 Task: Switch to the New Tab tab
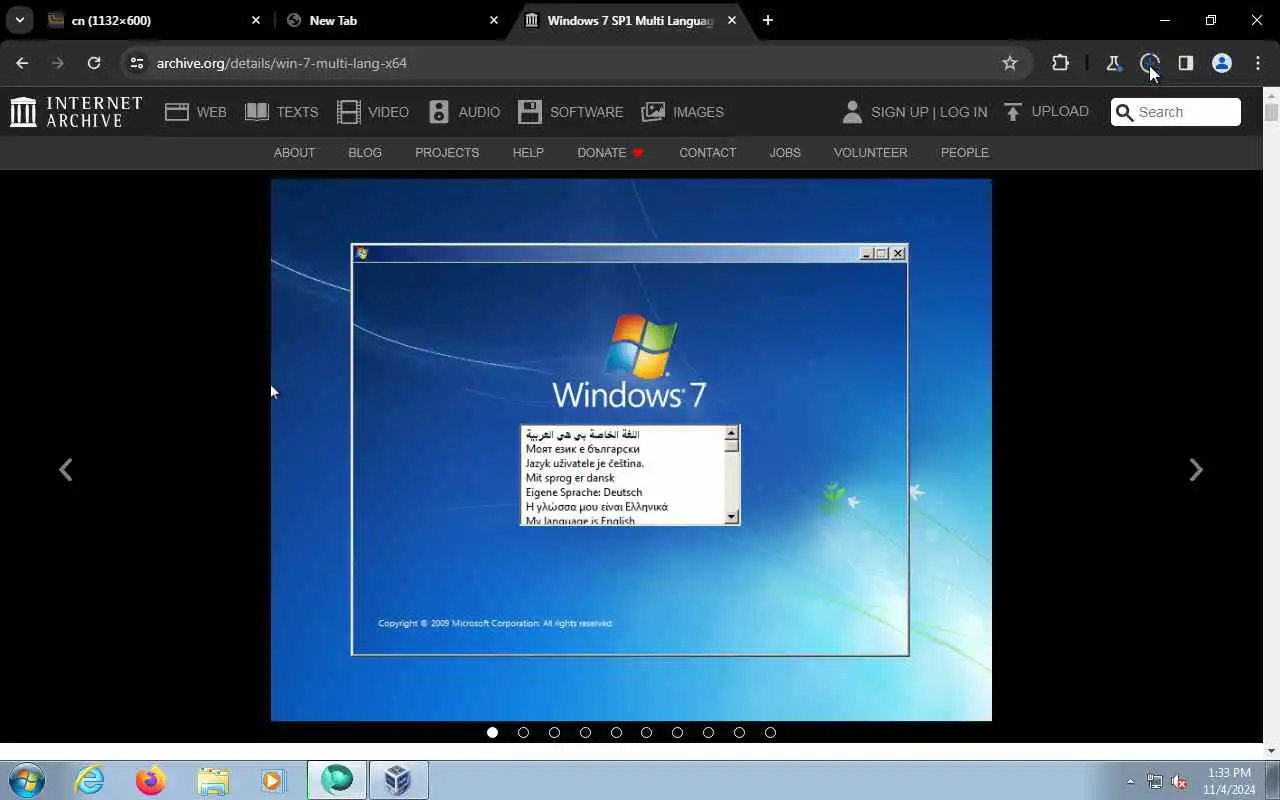[390, 20]
